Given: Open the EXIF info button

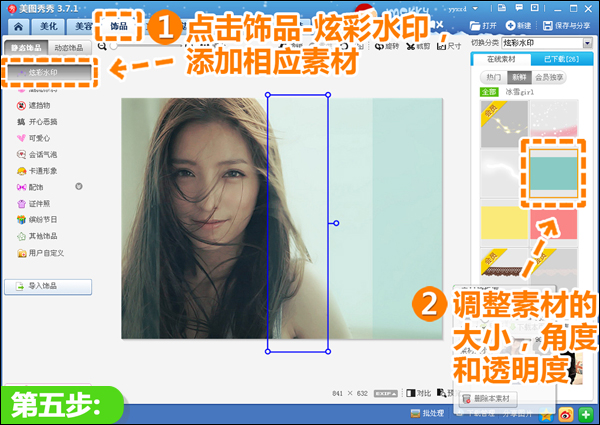Looking at the screenshot, I should 385,393.
